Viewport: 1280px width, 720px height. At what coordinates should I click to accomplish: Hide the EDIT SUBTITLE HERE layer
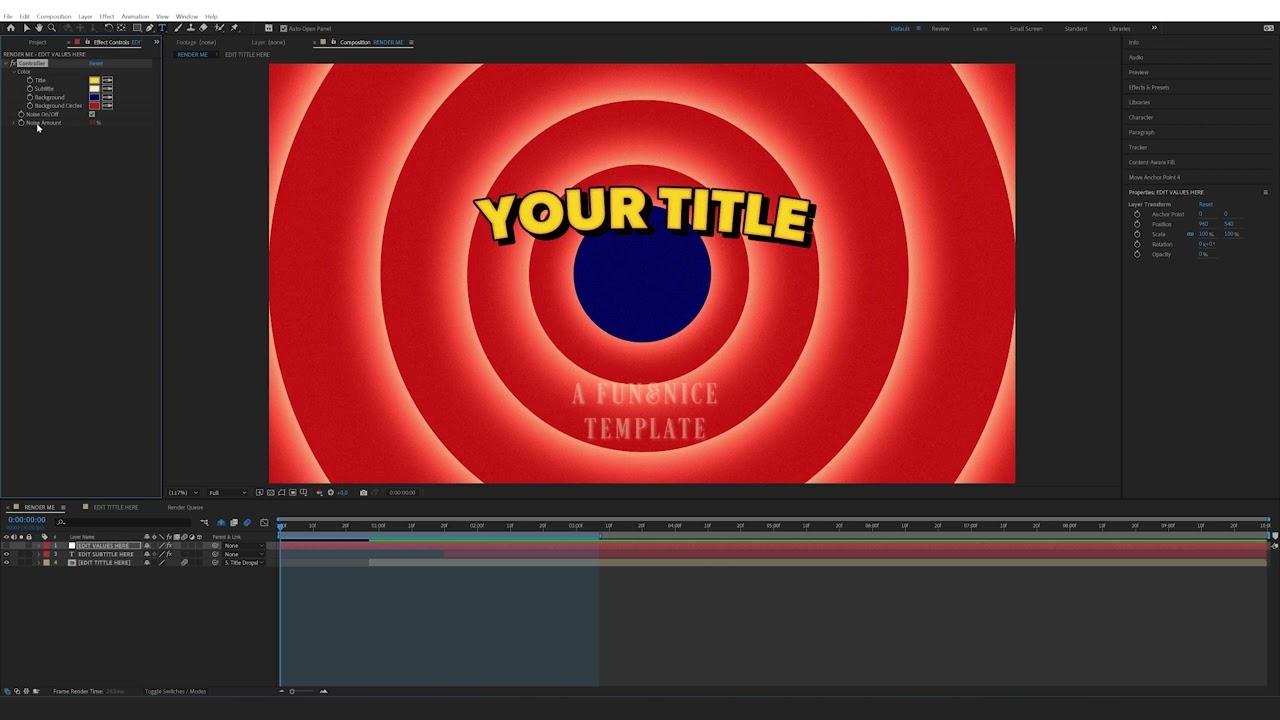click(x=6, y=554)
